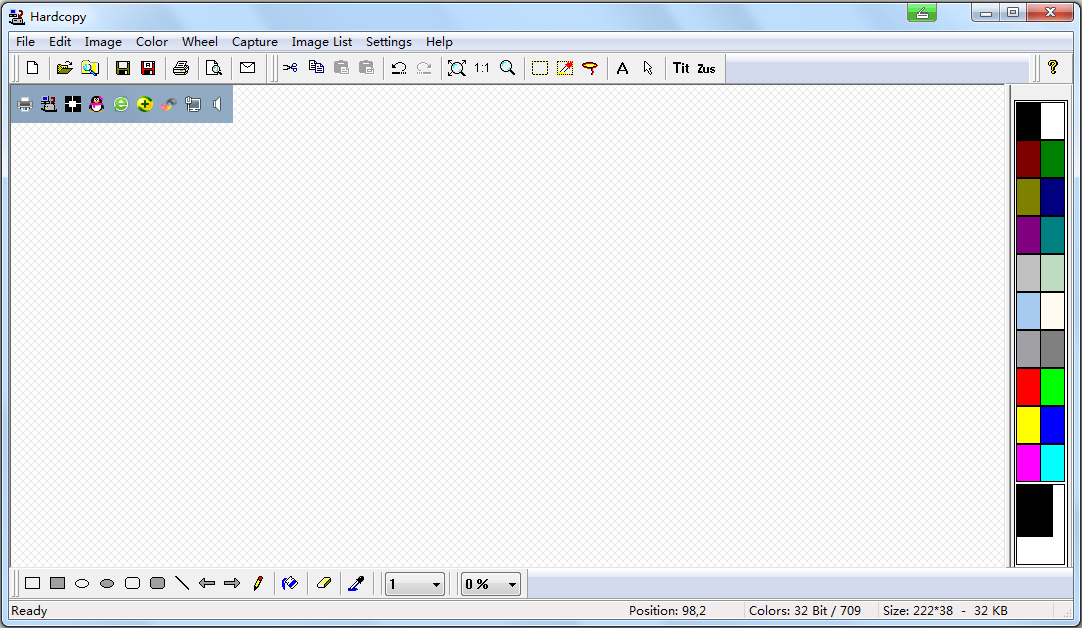Image resolution: width=1082 pixels, height=628 pixels.
Task: Click the penguin icon on the second toolbar
Action: pos(96,103)
